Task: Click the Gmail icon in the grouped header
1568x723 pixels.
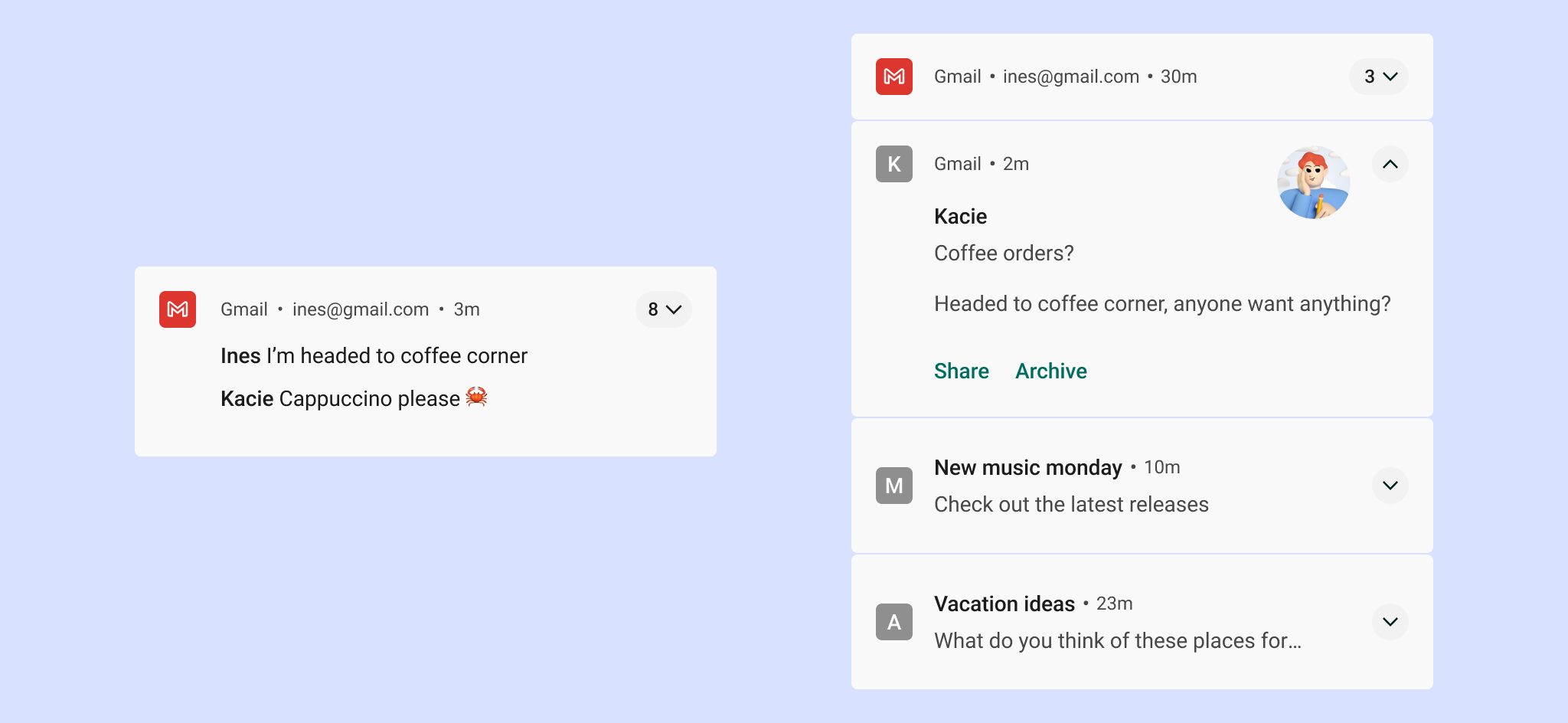Action: (x=894, y=77)
